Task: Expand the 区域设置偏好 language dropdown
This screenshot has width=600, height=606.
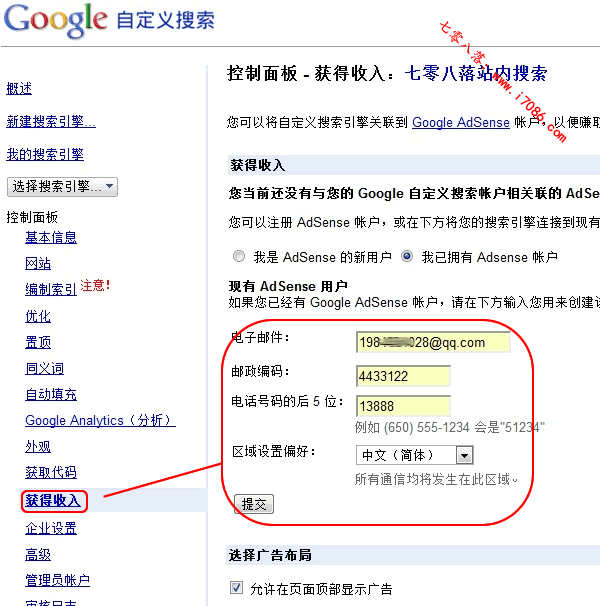Action: tap(415, 455)
